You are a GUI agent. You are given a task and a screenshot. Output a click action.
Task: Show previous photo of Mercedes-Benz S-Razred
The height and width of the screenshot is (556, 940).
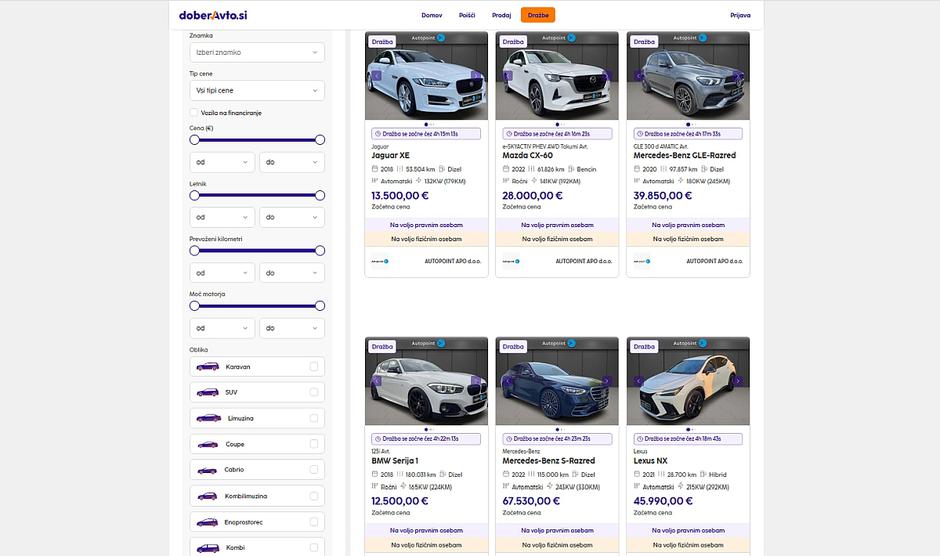[x=508, y=381]
